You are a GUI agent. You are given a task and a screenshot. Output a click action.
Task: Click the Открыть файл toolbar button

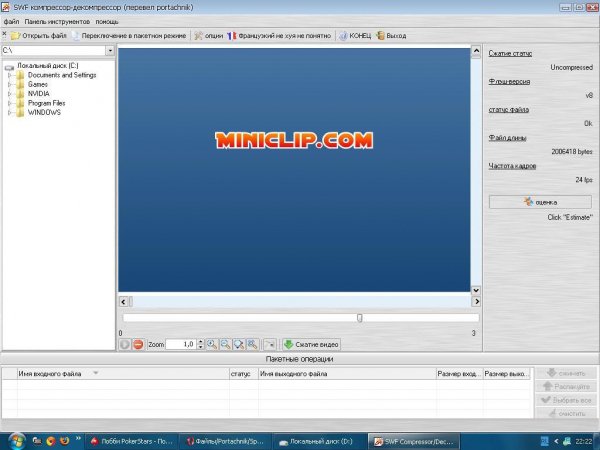click(x=38, y=36)
